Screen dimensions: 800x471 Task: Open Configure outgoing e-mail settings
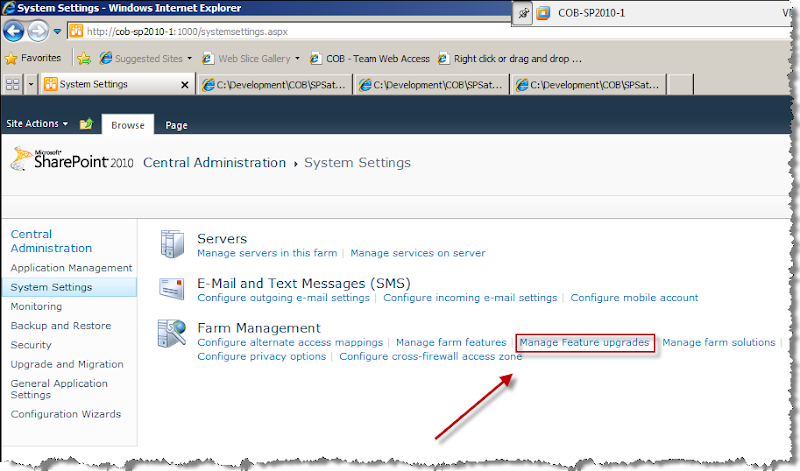click(x=283, y=298)
